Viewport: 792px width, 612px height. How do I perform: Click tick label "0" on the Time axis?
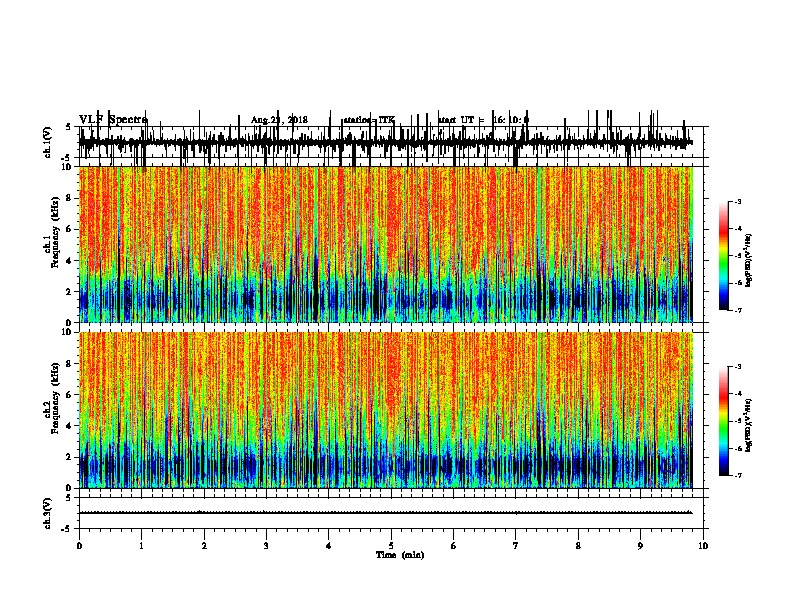(x=79, y=546)
